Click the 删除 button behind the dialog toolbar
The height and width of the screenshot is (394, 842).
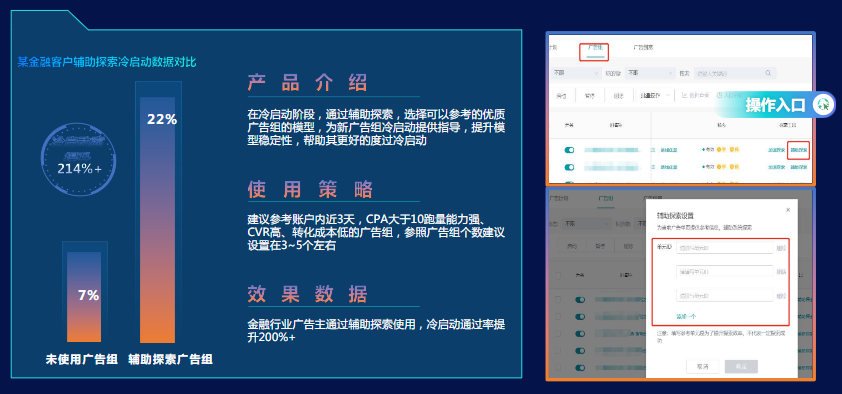pyautogui.click(x=628, y=246)
